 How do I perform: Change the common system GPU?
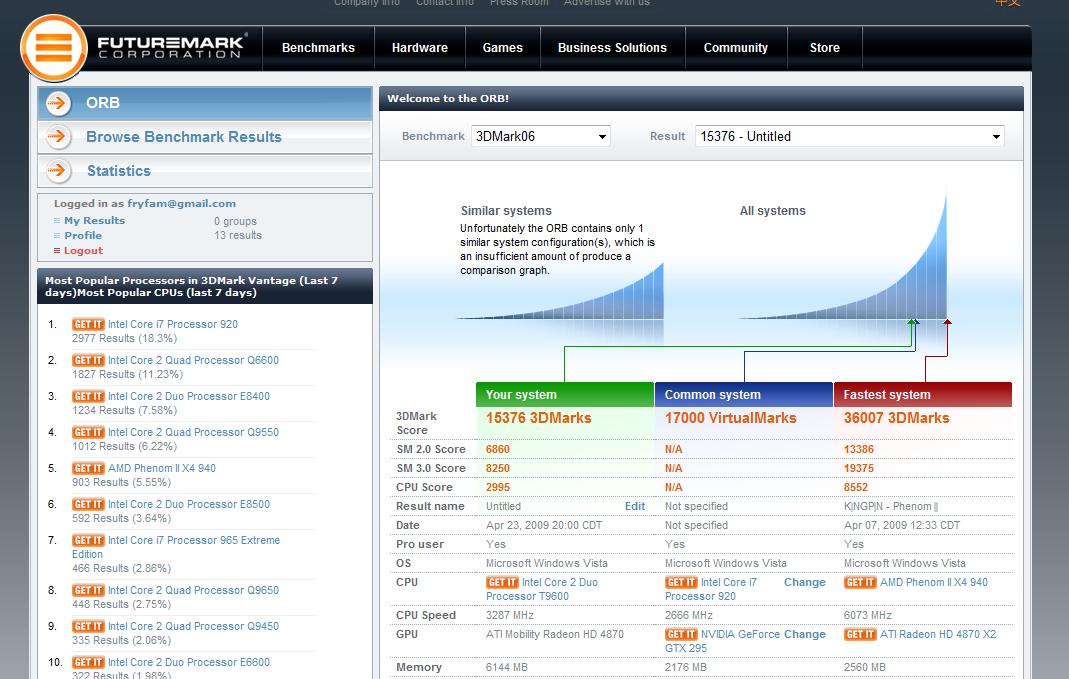[804, 635]
